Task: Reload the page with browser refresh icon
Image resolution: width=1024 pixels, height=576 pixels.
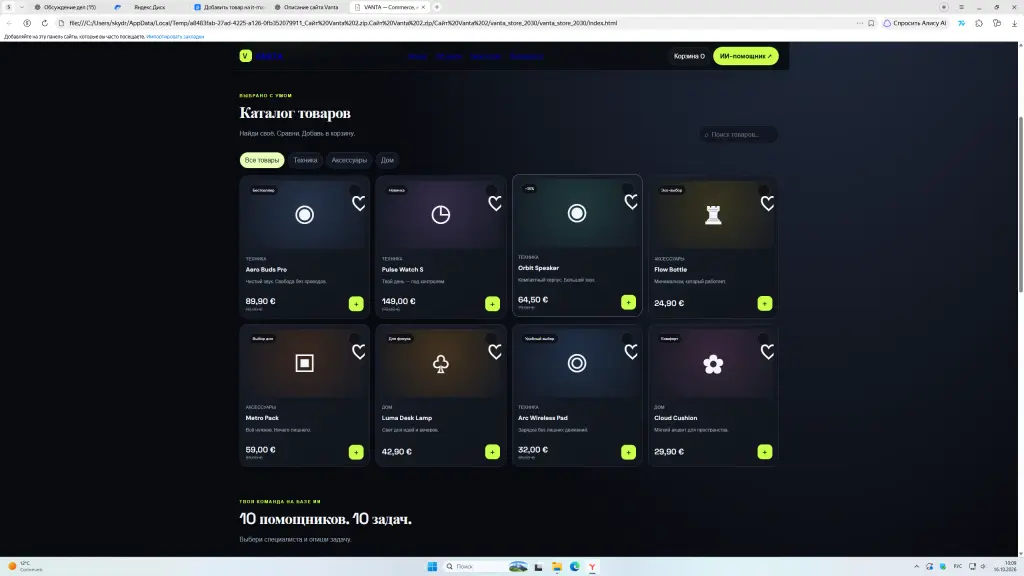Action: click(44, 23)
